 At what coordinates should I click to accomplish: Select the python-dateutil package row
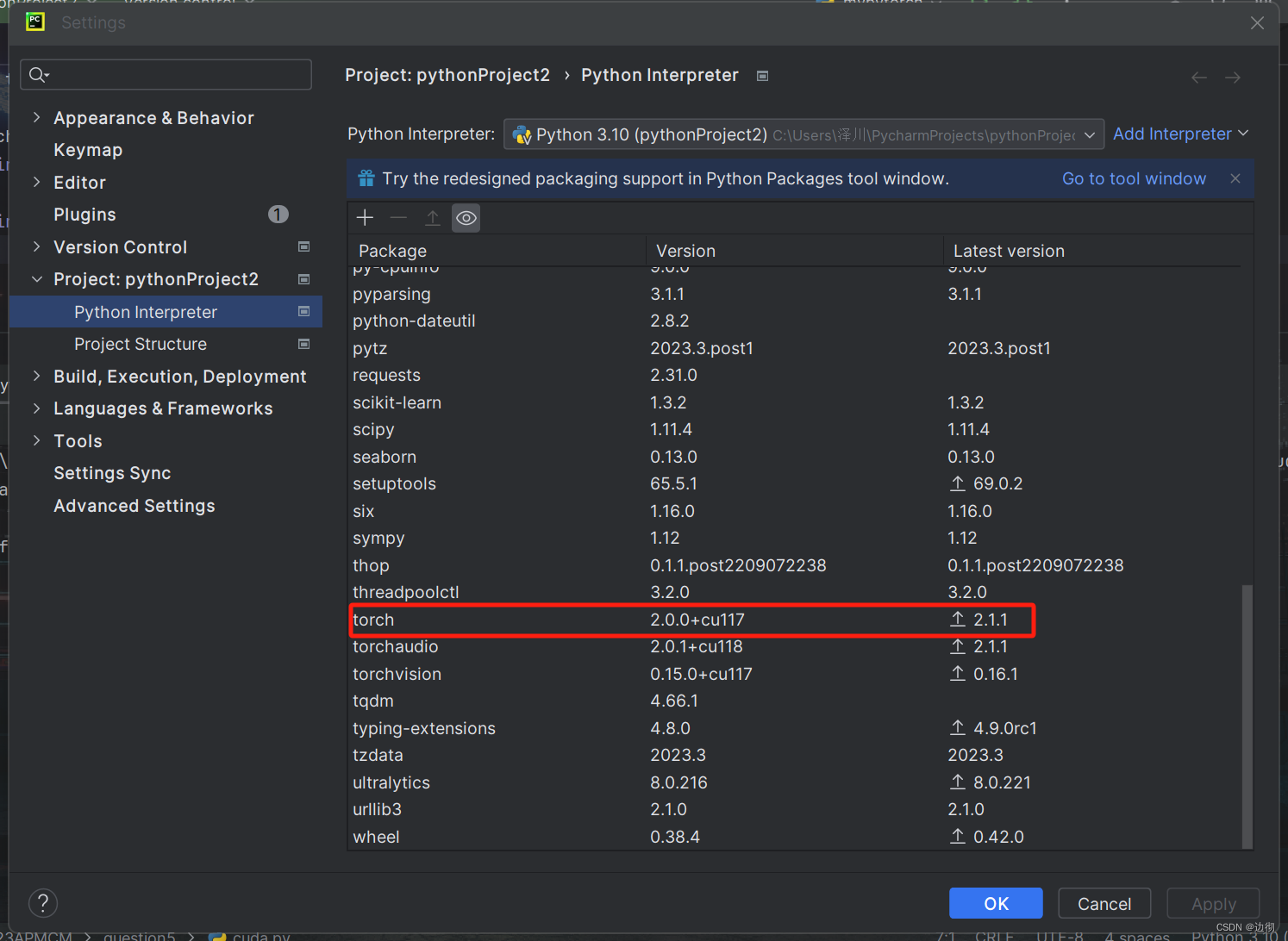click(797, 321)
